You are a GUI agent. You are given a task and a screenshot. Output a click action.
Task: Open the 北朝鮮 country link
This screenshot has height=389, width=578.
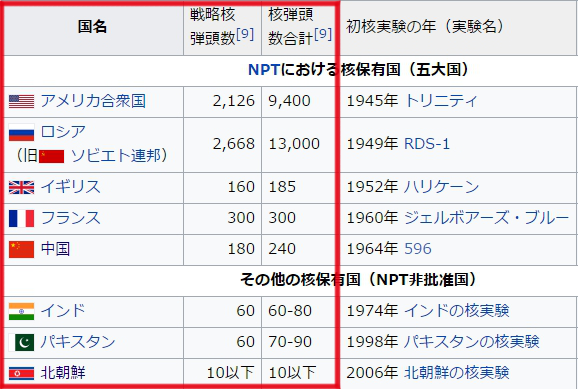pyautogui.click(x=63, y=372)
